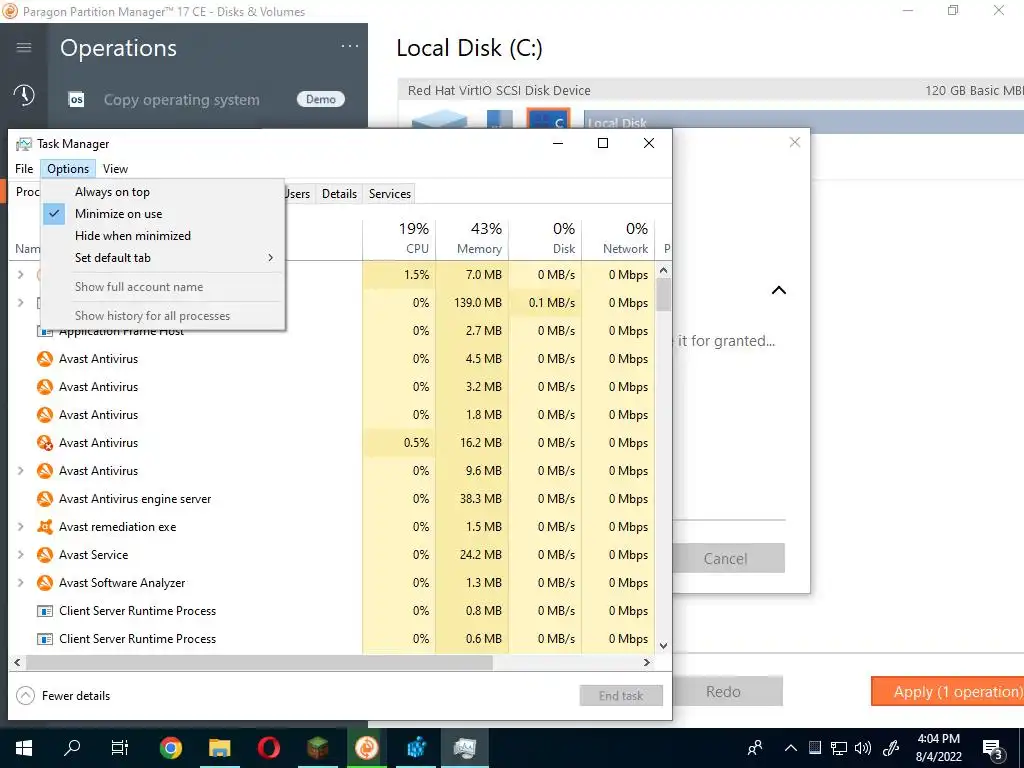Open the clock showing 4:04 PM
The width and height of the screenshot is (1024, 768).
[938, 748]
